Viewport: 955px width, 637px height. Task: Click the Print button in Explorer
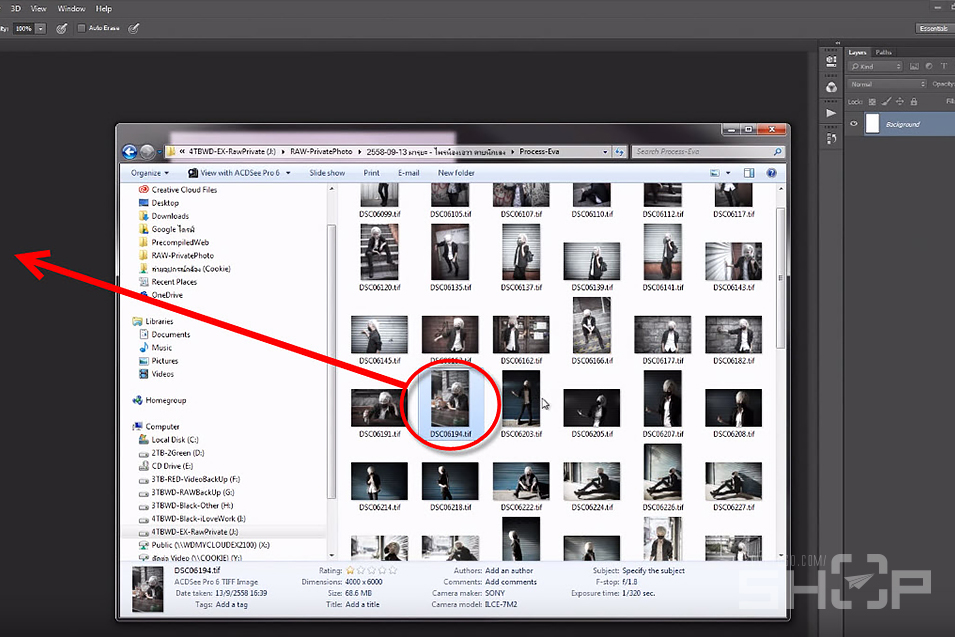pyautogui.click(x=371, y=173)
